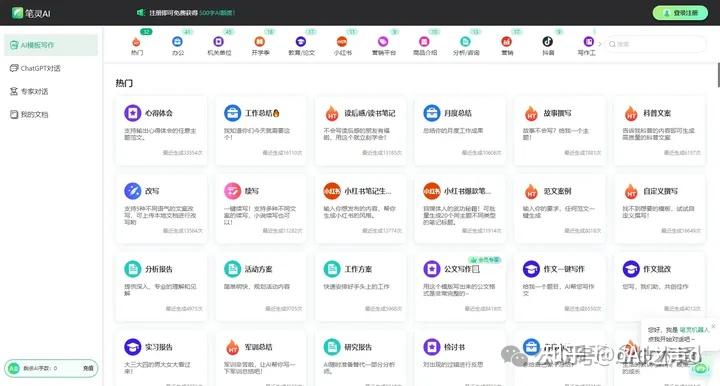The image size is (720, 386).
Task: Expand more categories with right chevron
Action: coord(599,44)
